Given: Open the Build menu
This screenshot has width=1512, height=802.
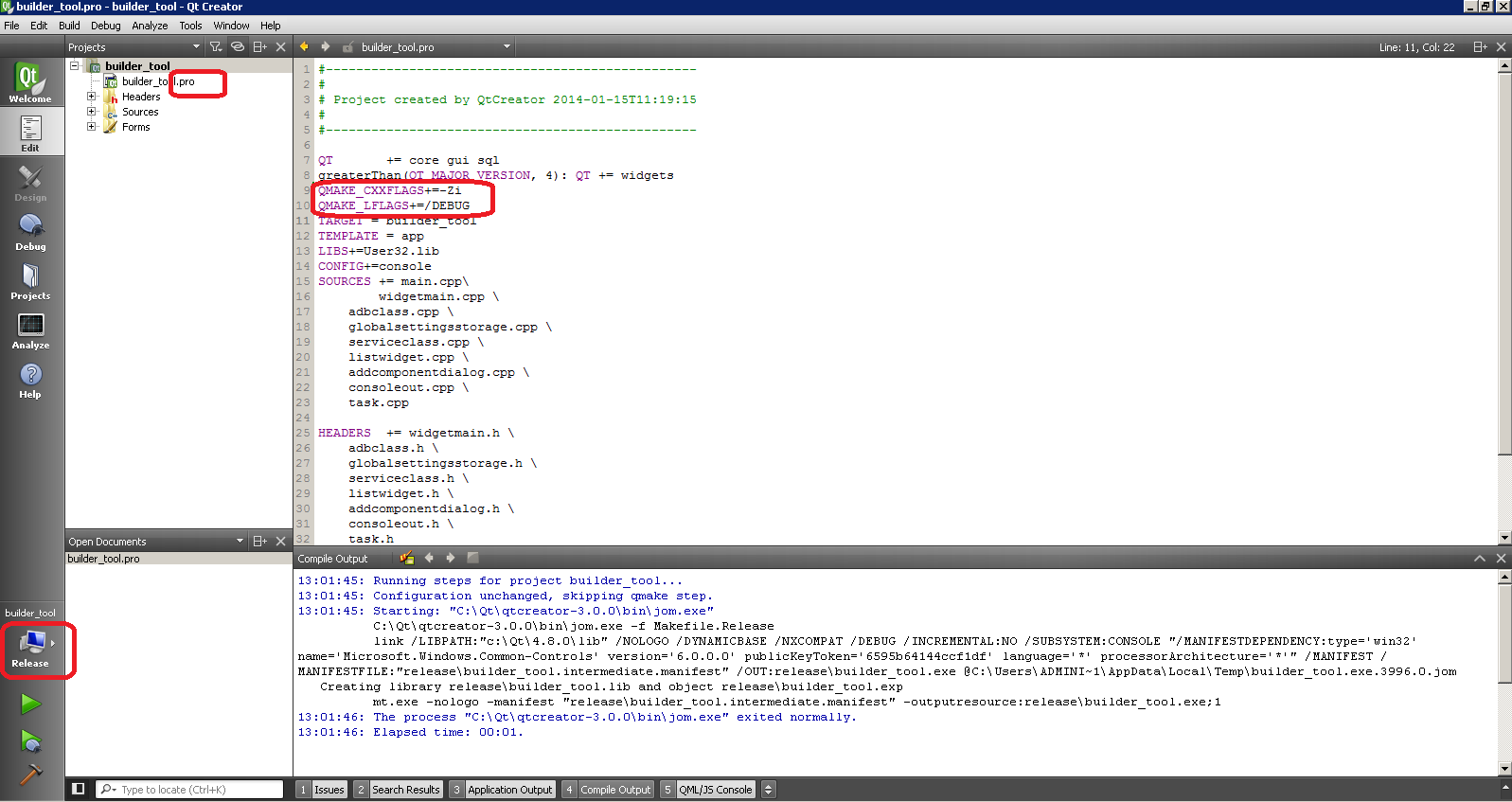Looking at the screenshot, I should 69,26.
